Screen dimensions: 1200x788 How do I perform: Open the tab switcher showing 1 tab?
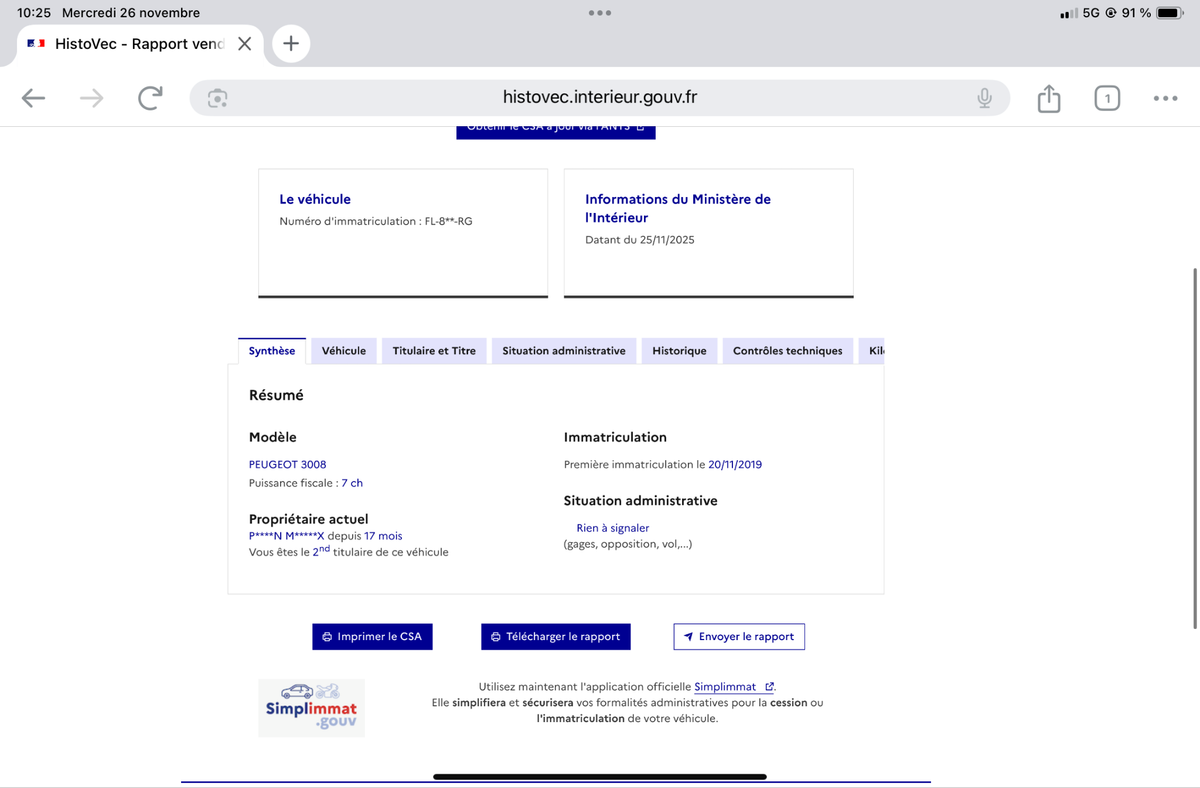[x=1107, y=98]
